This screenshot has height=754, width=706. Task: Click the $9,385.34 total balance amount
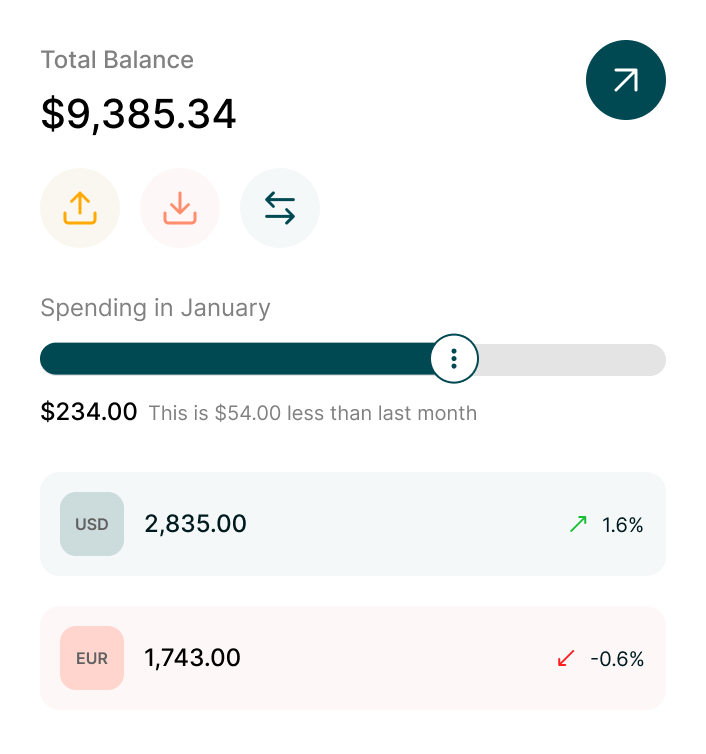click(138, 114)
